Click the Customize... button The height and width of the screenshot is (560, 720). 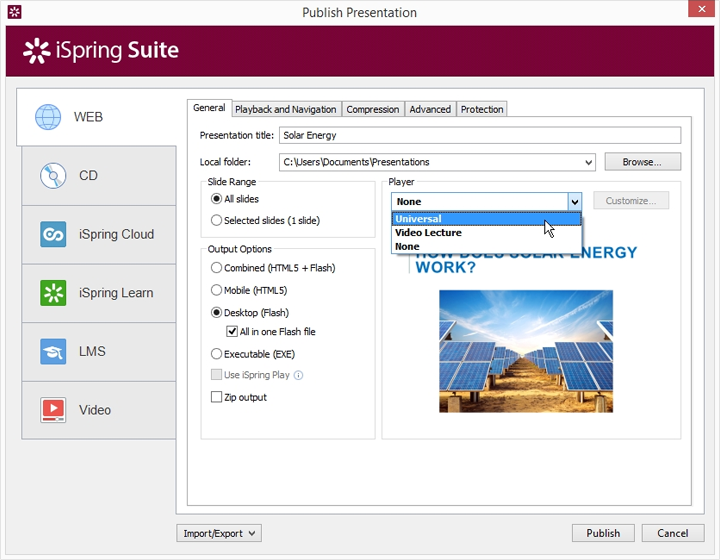click(x=631, y=201)
